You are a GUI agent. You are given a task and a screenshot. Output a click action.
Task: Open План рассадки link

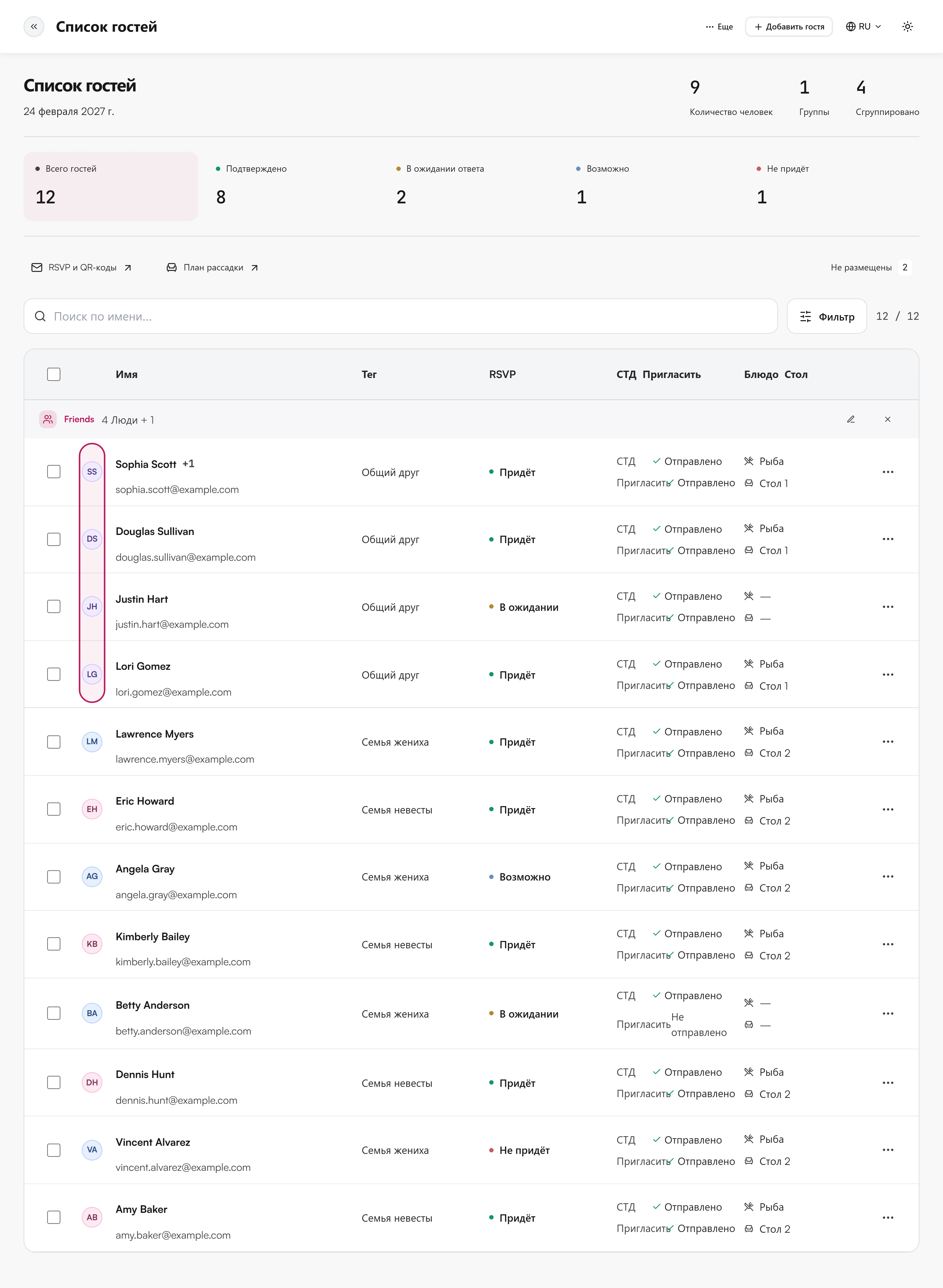click(212, 267)
